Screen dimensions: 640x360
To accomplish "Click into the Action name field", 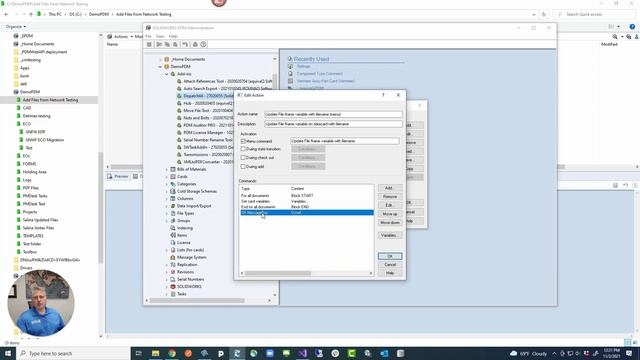I will click(x=333, y=114).
